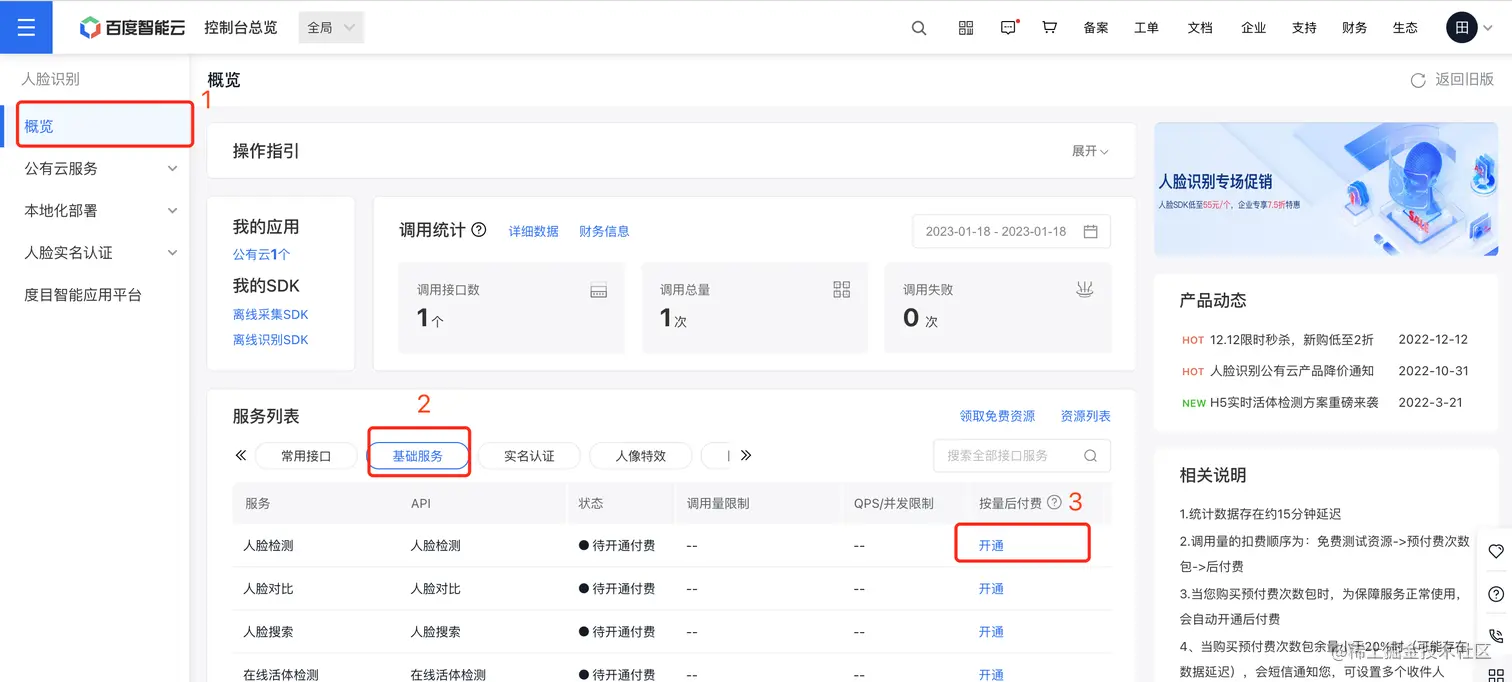Open the 全局 region dropdown
This screenshot has height=682, width=1512.
(x=331, y=28)
